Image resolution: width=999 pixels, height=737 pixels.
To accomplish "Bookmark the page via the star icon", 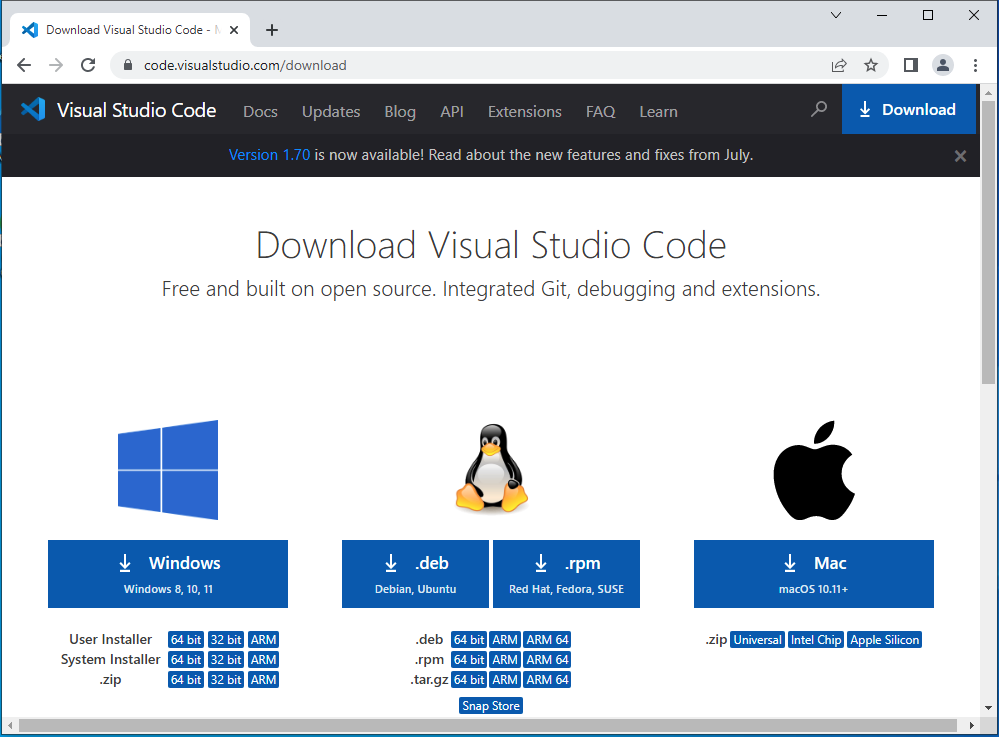I will coord(871,64).
